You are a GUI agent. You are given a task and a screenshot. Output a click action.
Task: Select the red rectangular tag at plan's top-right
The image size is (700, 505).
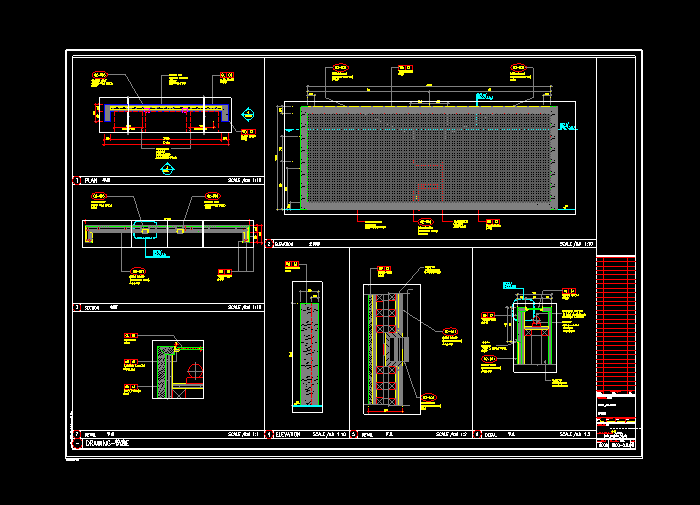[x=227, y=75]
